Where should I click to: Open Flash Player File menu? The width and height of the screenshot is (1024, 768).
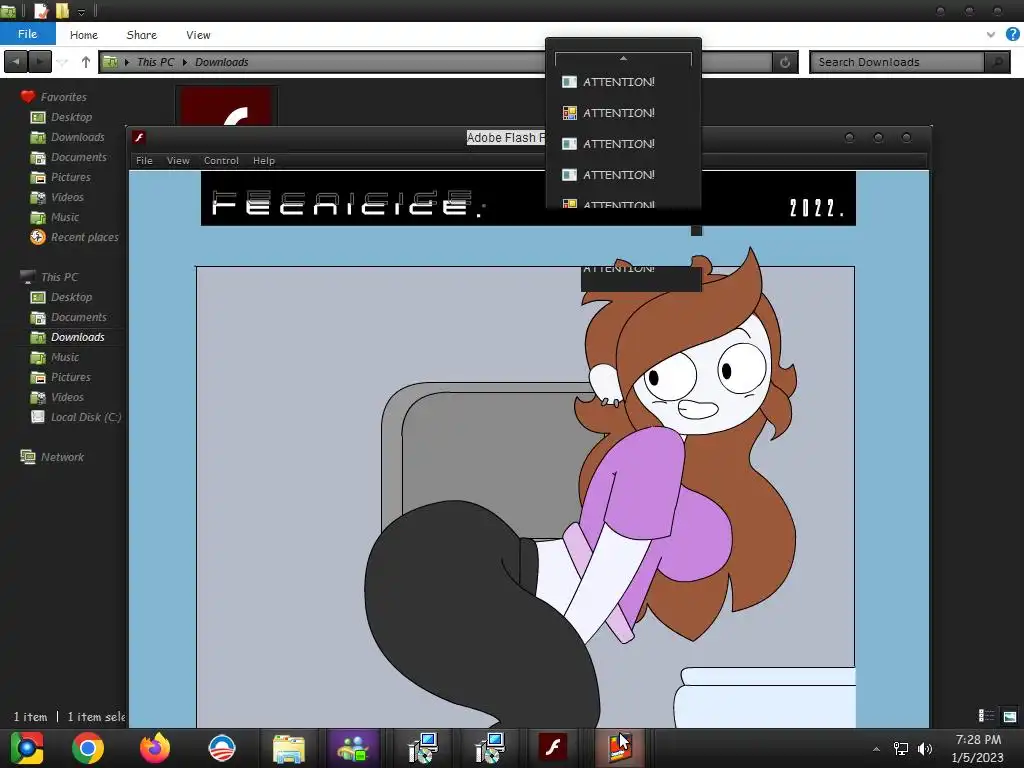[x=144, y=161]
